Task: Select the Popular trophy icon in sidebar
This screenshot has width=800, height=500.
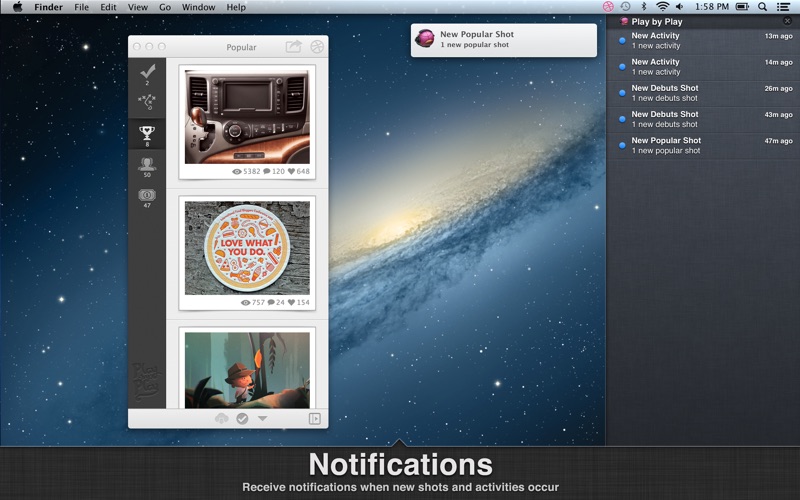Action: [x=147, y=134]
